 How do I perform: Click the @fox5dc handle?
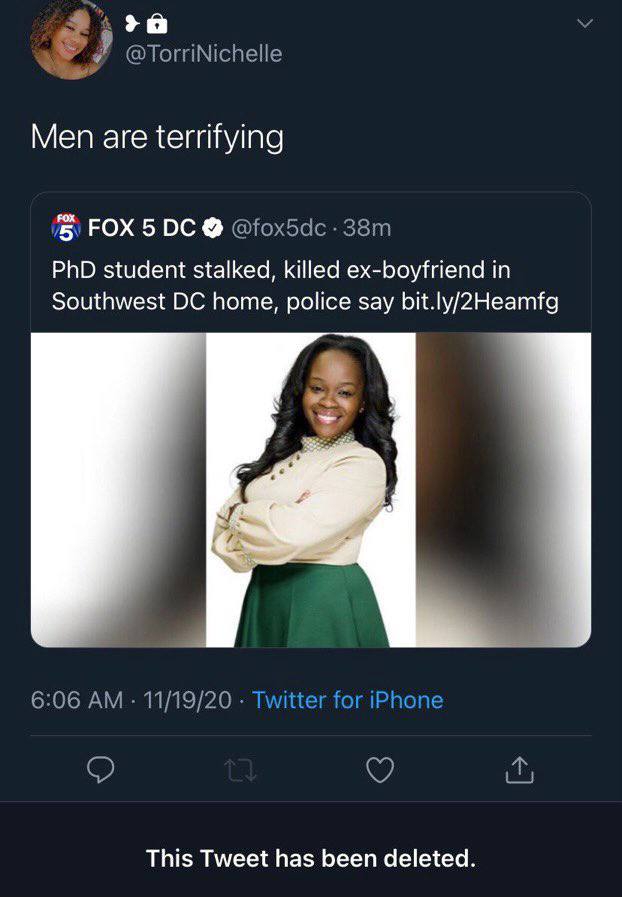[x=278, y=228]
